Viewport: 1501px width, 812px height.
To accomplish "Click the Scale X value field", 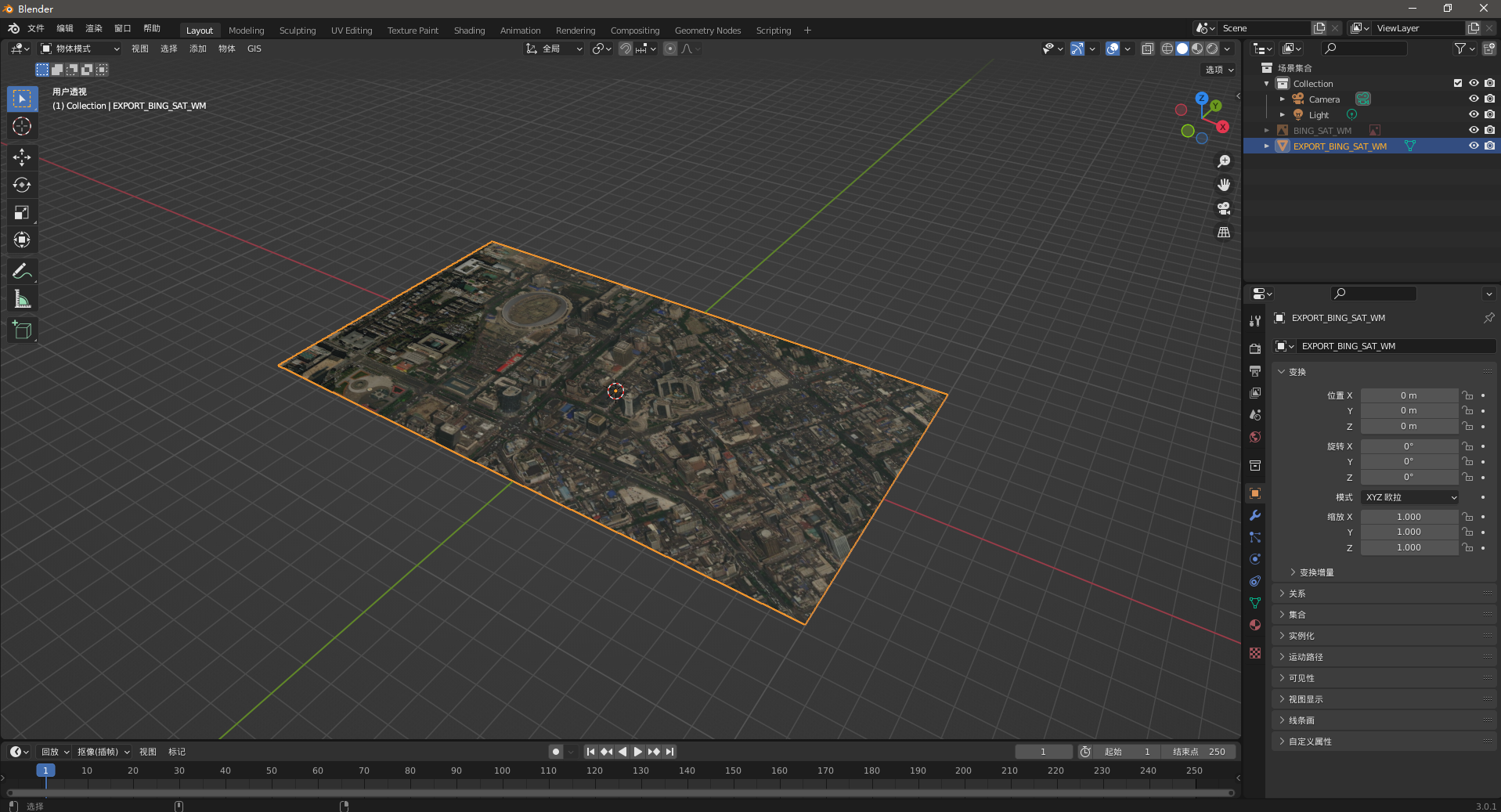I will click(x=1409, y=517).
